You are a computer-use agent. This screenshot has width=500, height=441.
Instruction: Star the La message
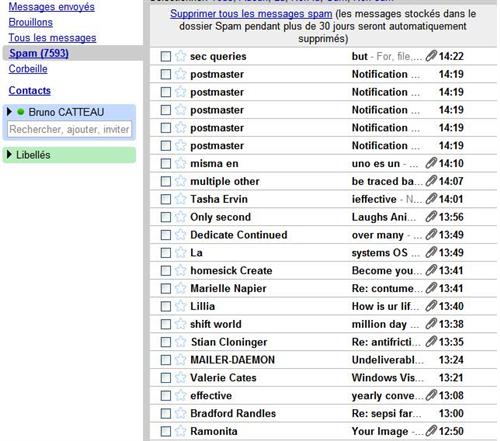pos(180,253)
